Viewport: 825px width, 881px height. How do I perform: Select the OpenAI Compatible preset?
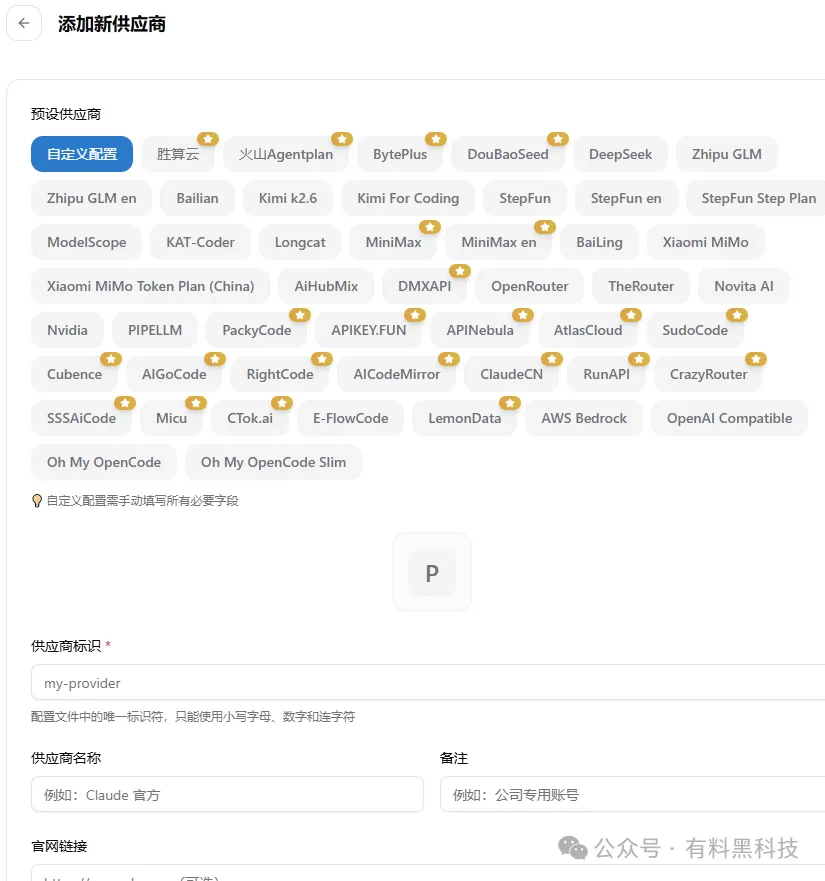point(729,418)
